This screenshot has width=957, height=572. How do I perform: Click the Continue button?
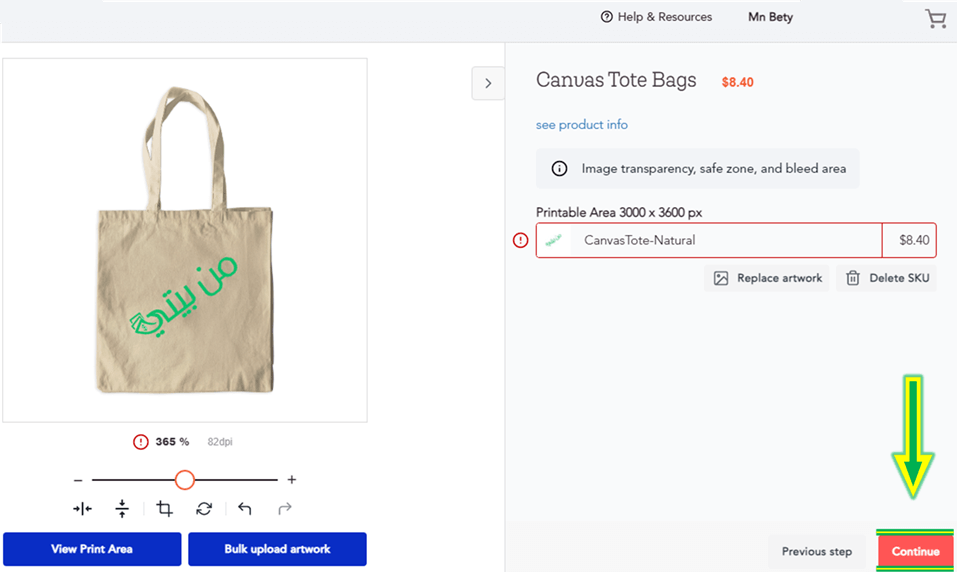(915, 551)
